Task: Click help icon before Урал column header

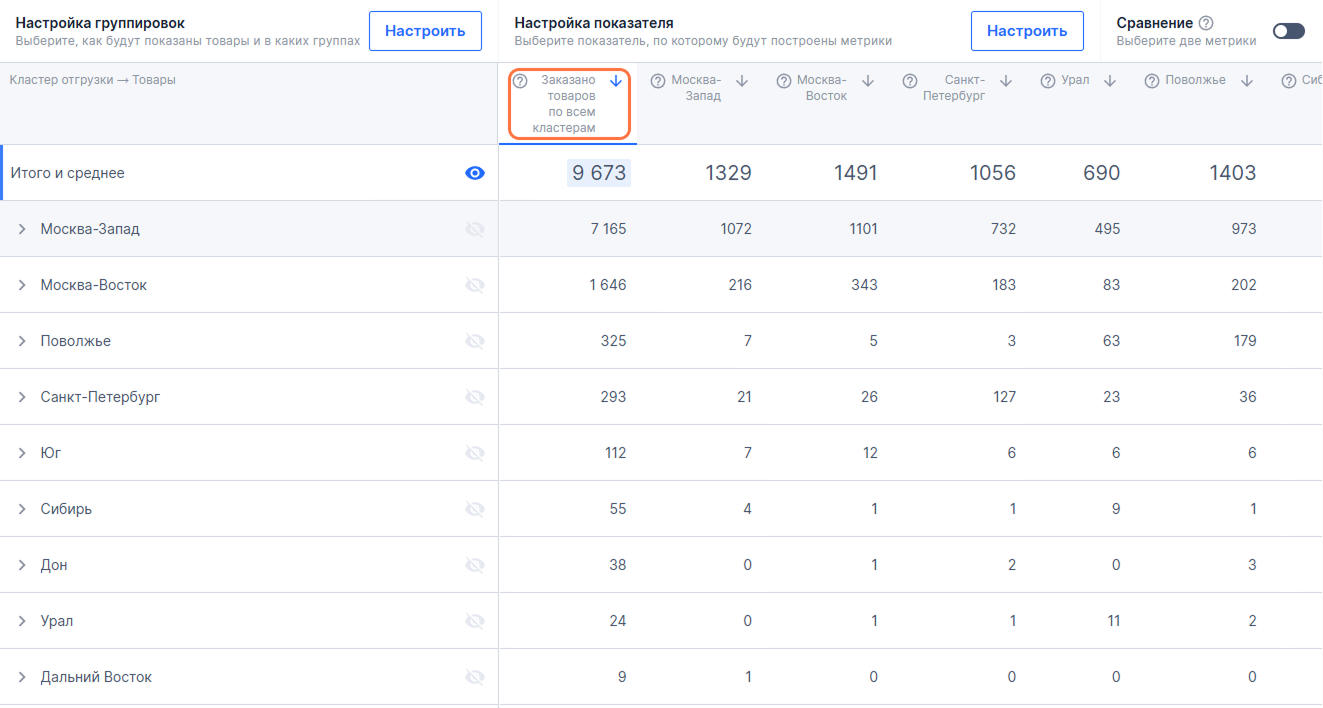Action: click(x=1048, y=81)
